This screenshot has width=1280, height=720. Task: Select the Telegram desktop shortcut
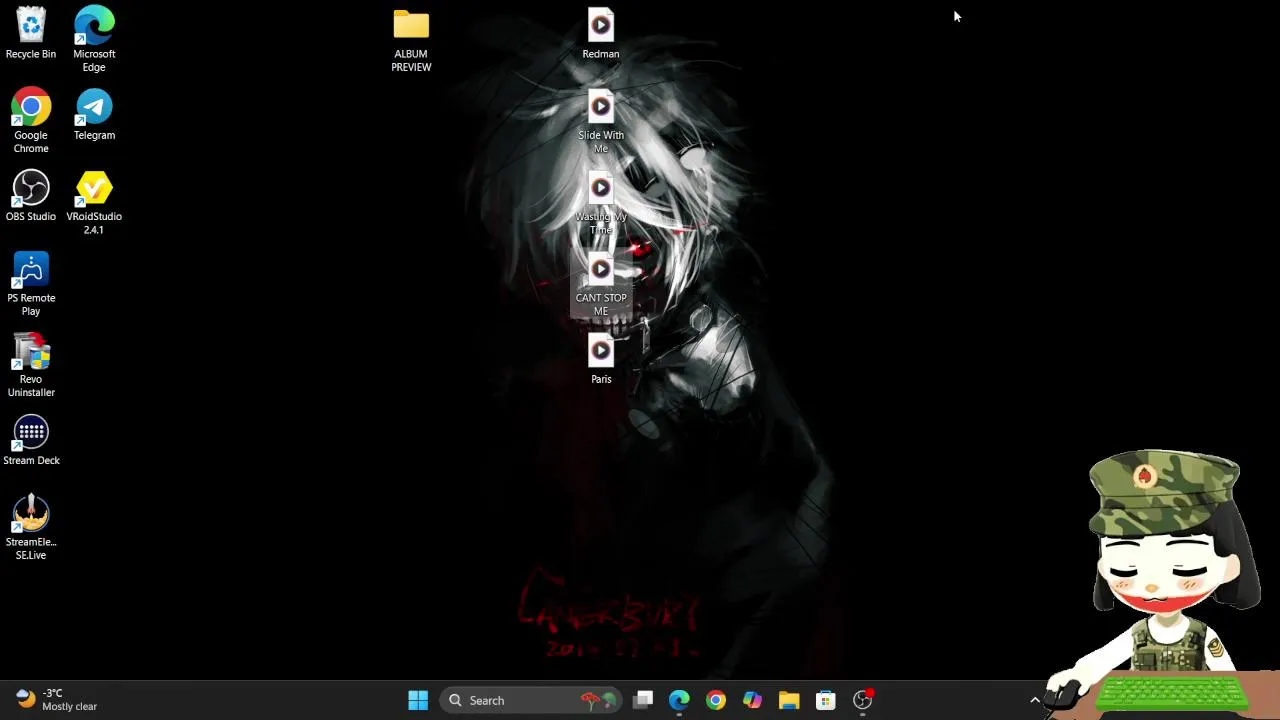(94, 115)
